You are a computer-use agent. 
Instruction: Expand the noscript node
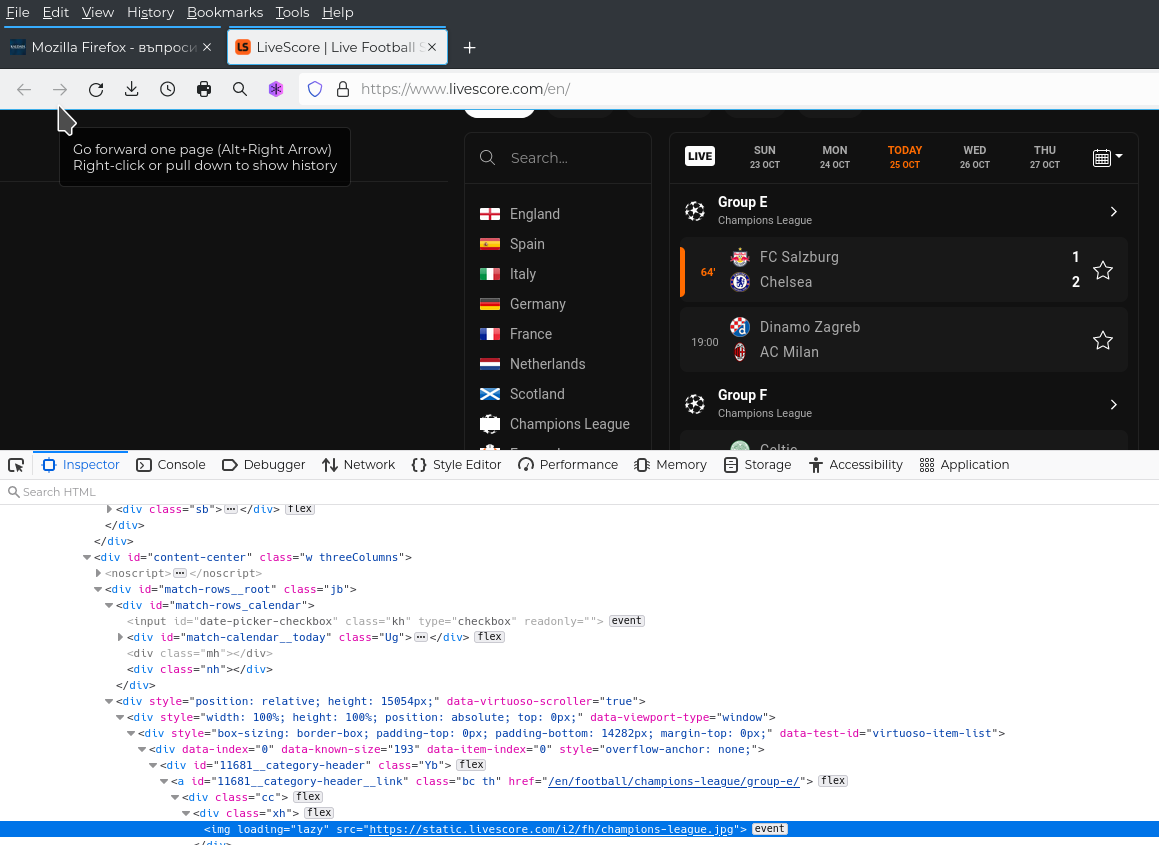pyautogui.click(x=98, y=573)
